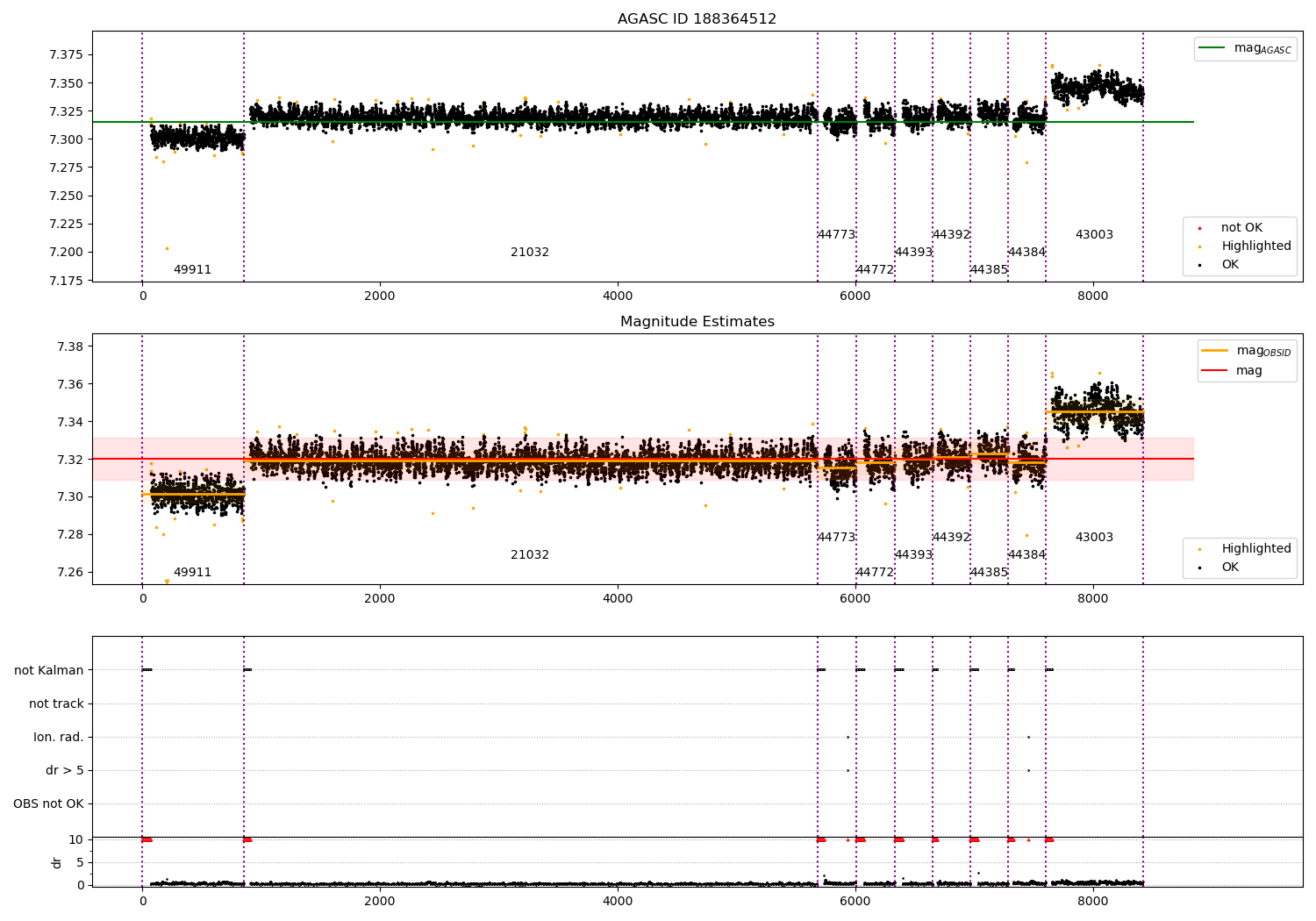The width and height of the screenshot is (1316, 921).
Task: Click the 10 tick on the dr axis
Action: click(77, 840)
